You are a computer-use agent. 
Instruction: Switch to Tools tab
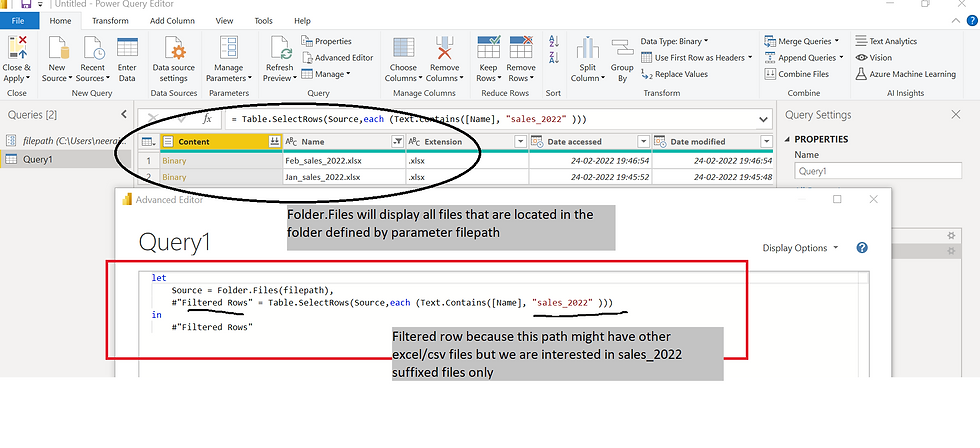264,21
